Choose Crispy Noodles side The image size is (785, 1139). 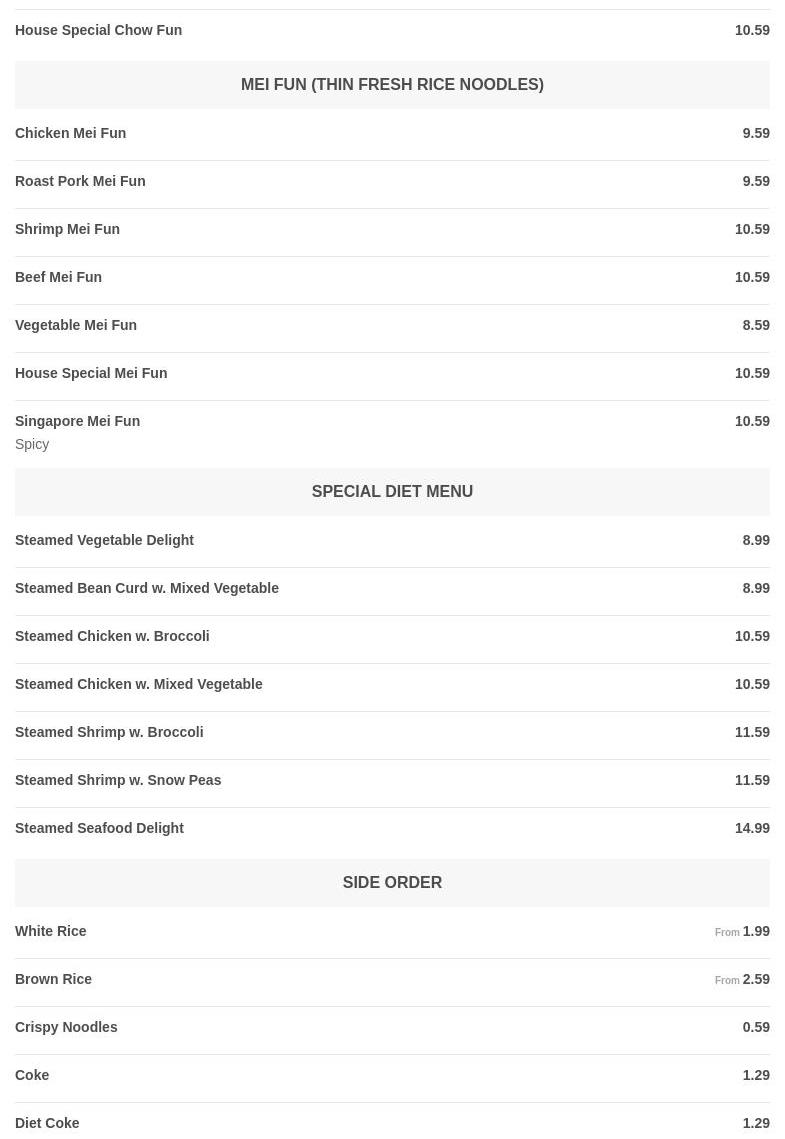66,1027
